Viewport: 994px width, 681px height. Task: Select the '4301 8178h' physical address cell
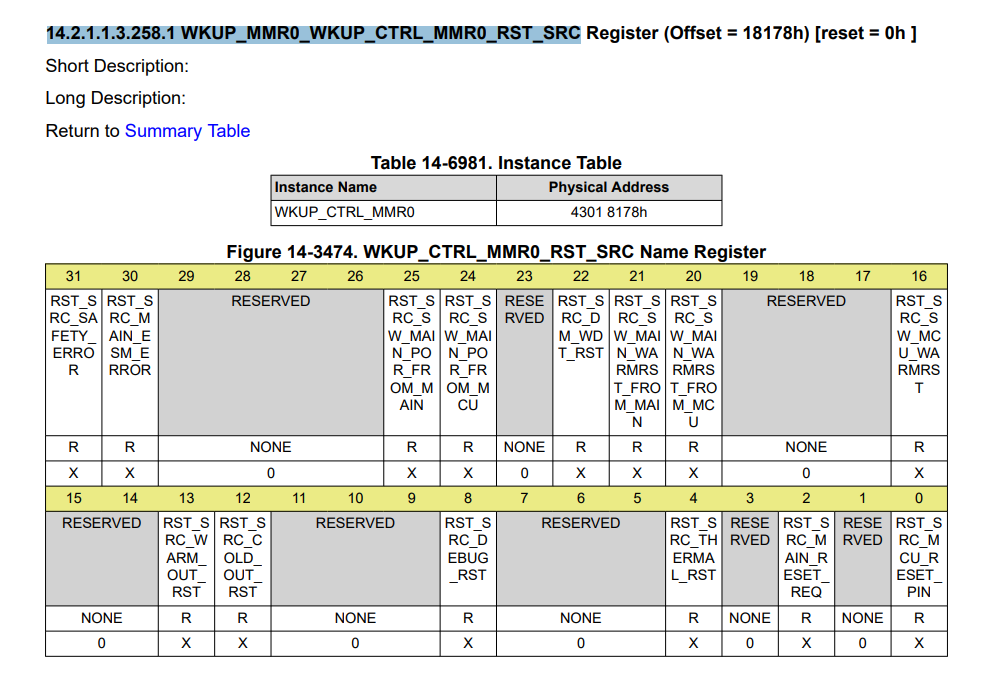tap(609, 212)
